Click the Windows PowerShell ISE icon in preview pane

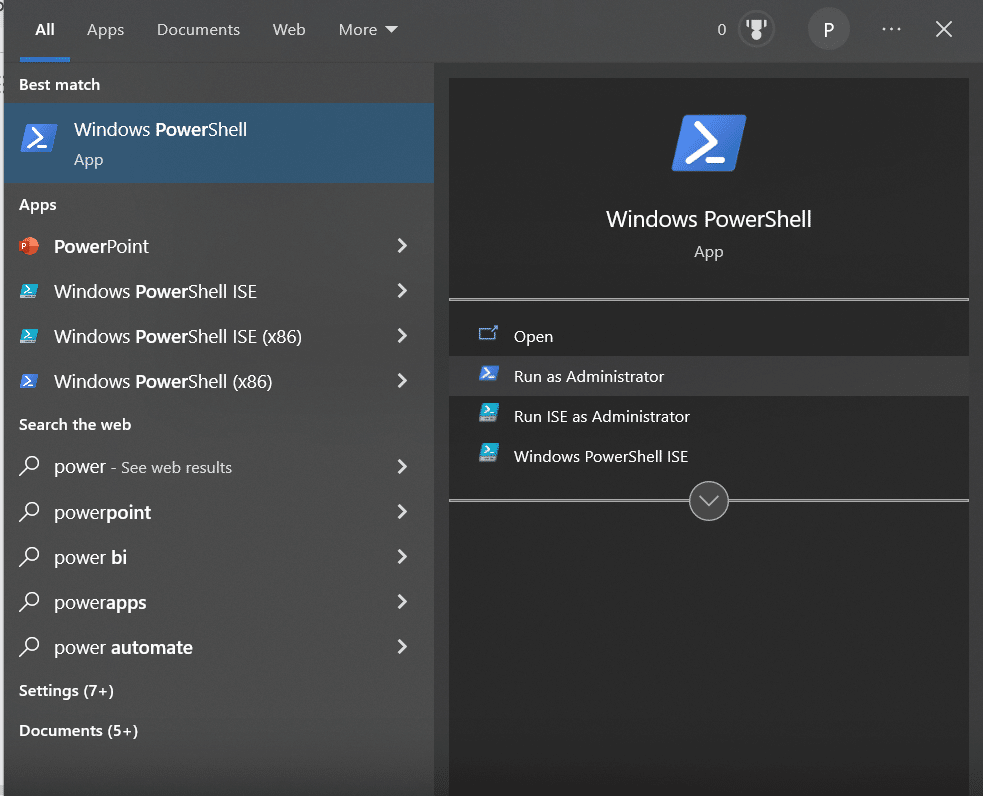pos(488,453)
